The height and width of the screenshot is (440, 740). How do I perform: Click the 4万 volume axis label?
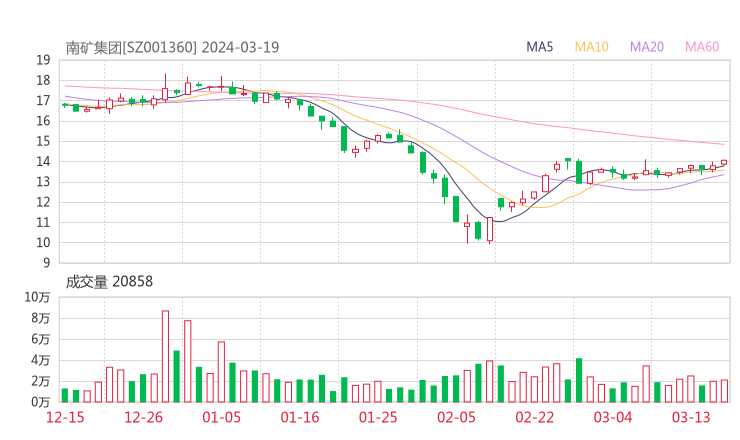(41, 360)
